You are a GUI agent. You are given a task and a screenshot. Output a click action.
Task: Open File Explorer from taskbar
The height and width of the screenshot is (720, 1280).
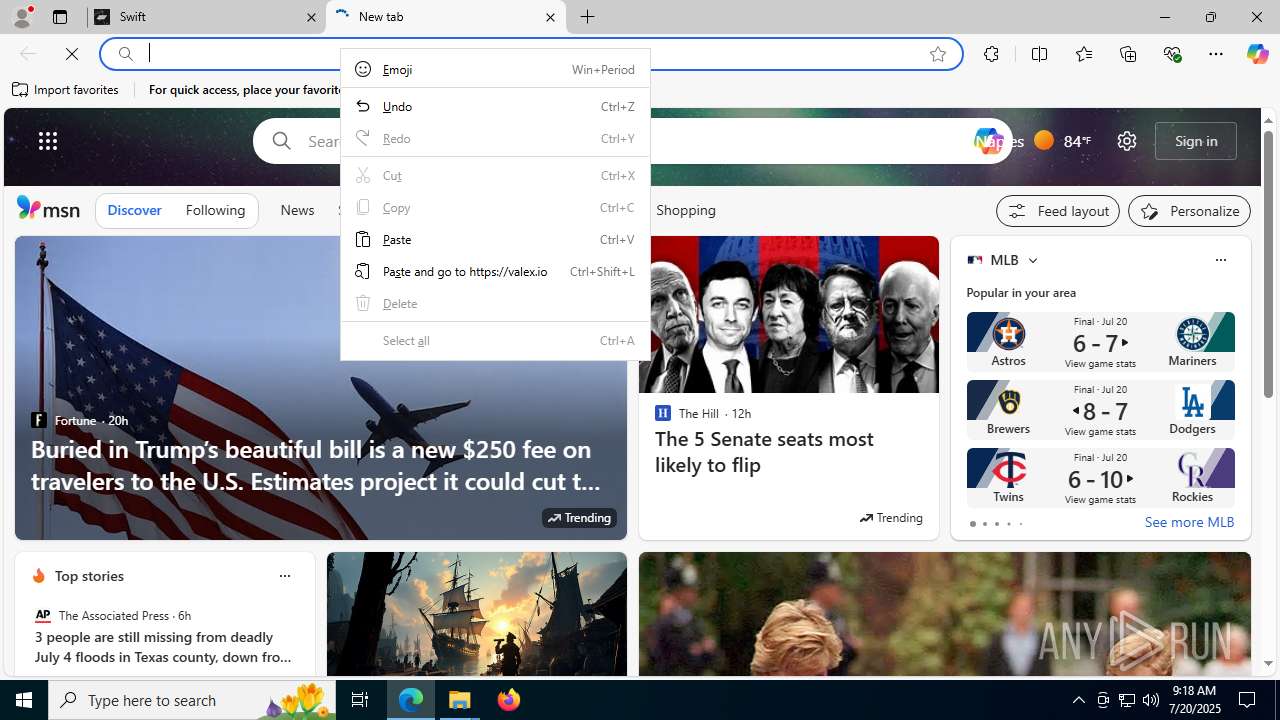(460, 700)
